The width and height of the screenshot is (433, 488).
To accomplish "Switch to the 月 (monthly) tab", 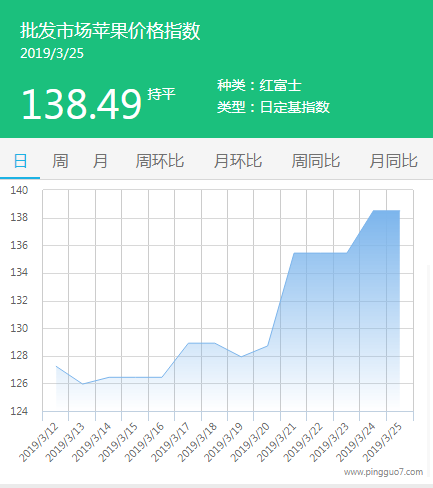I will 100,161.
